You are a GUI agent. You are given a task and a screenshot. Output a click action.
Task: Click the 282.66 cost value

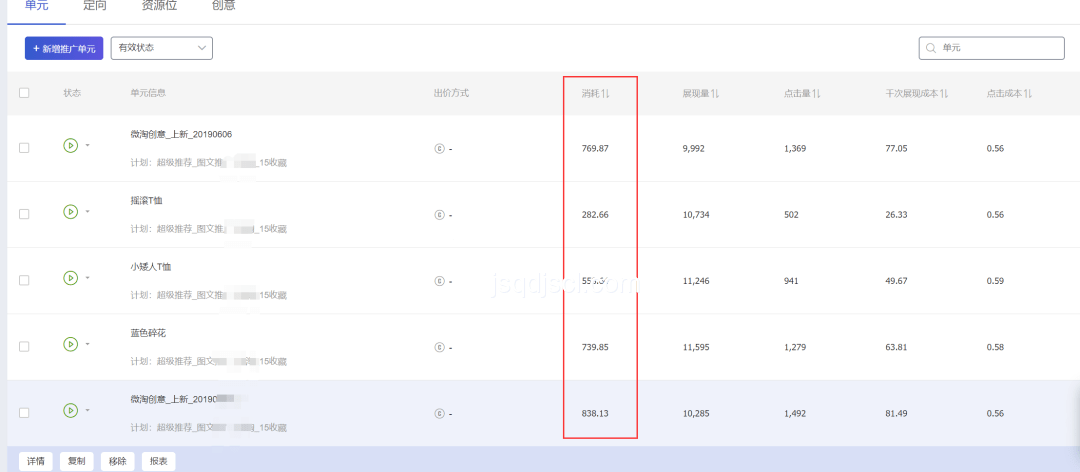coord(596,214)
